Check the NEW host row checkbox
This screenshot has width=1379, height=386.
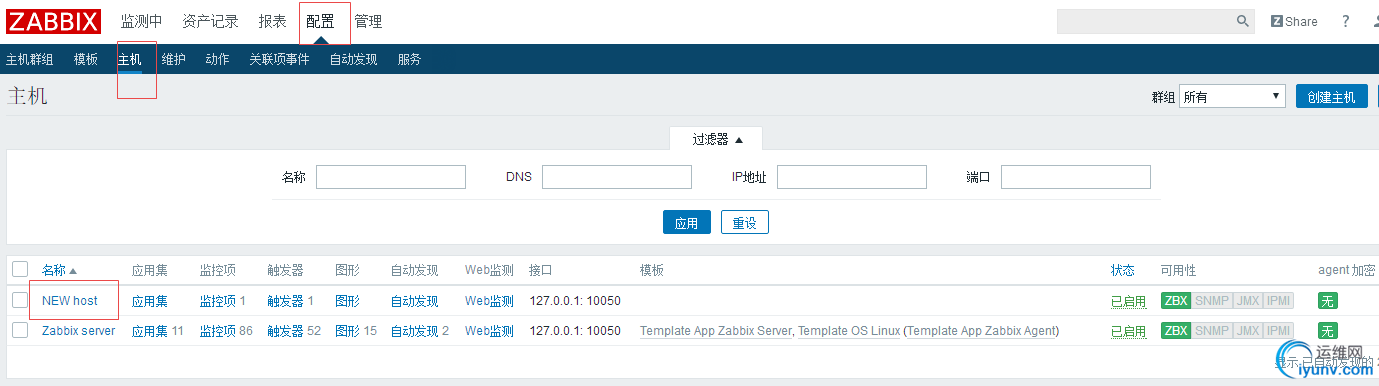pos(20,300)
